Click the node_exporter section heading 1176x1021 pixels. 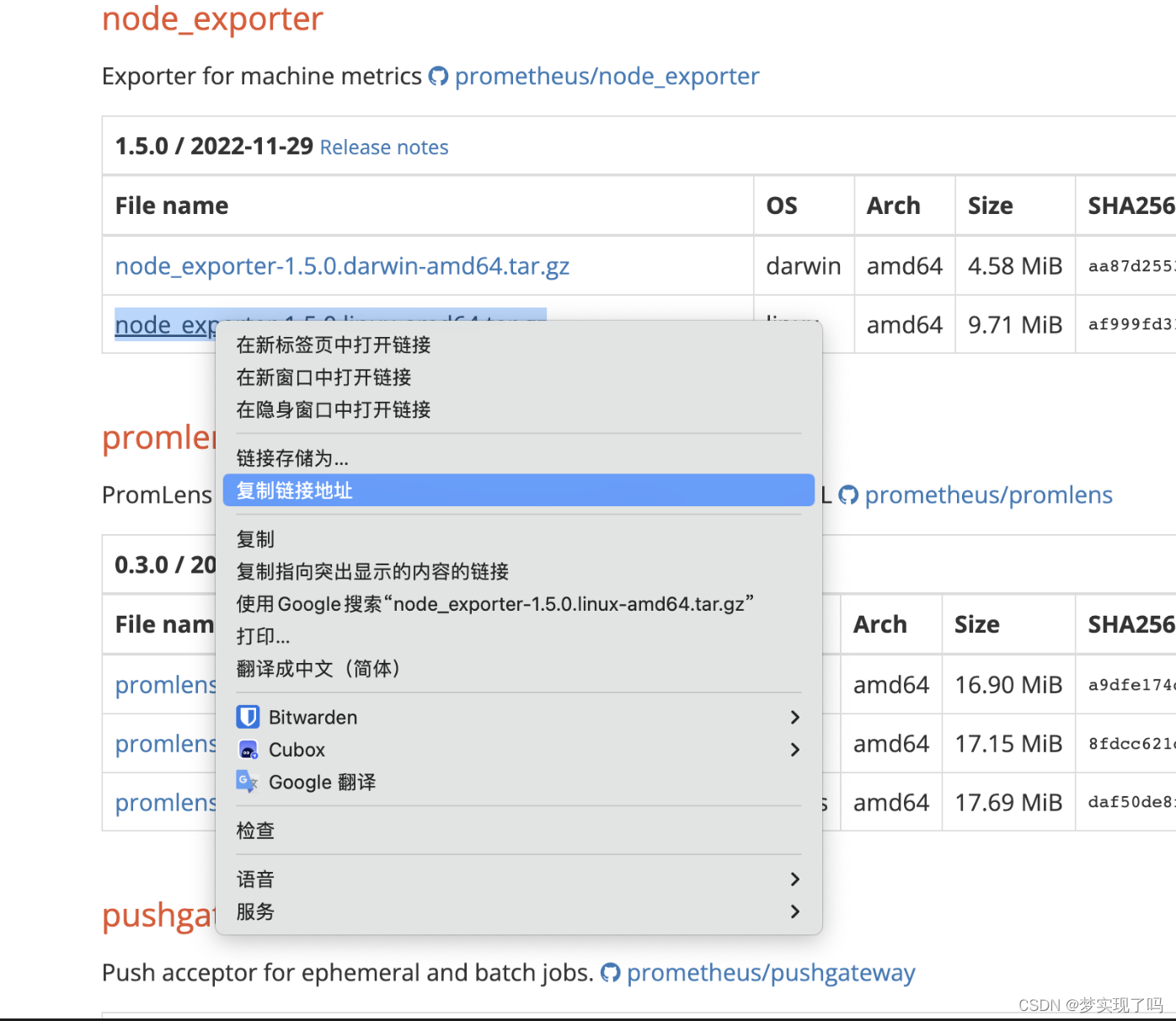point(212,19)
